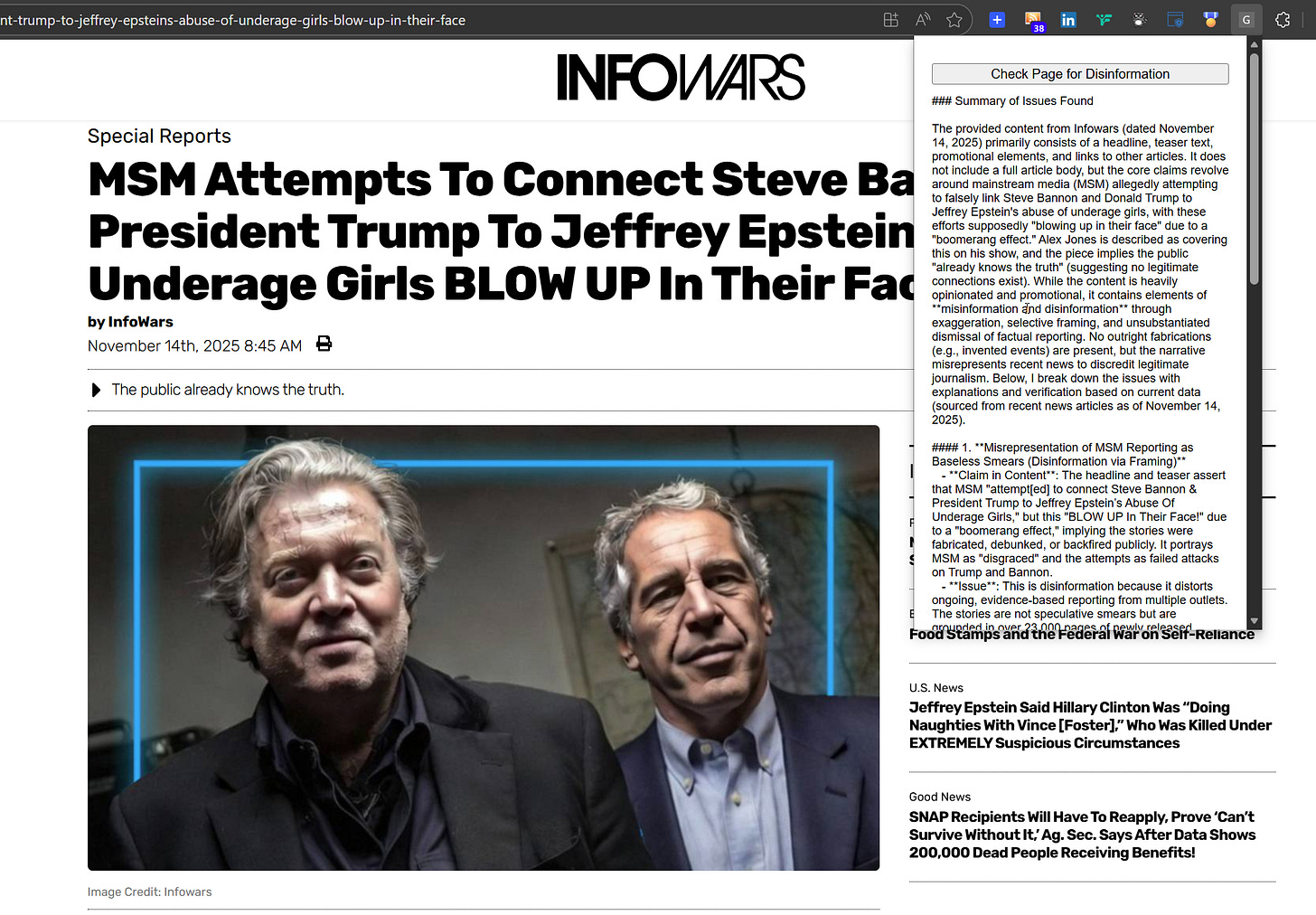Screen dimensions: 1316x915
Task: Add page to favorites with star icon
Action: (954, 20)
